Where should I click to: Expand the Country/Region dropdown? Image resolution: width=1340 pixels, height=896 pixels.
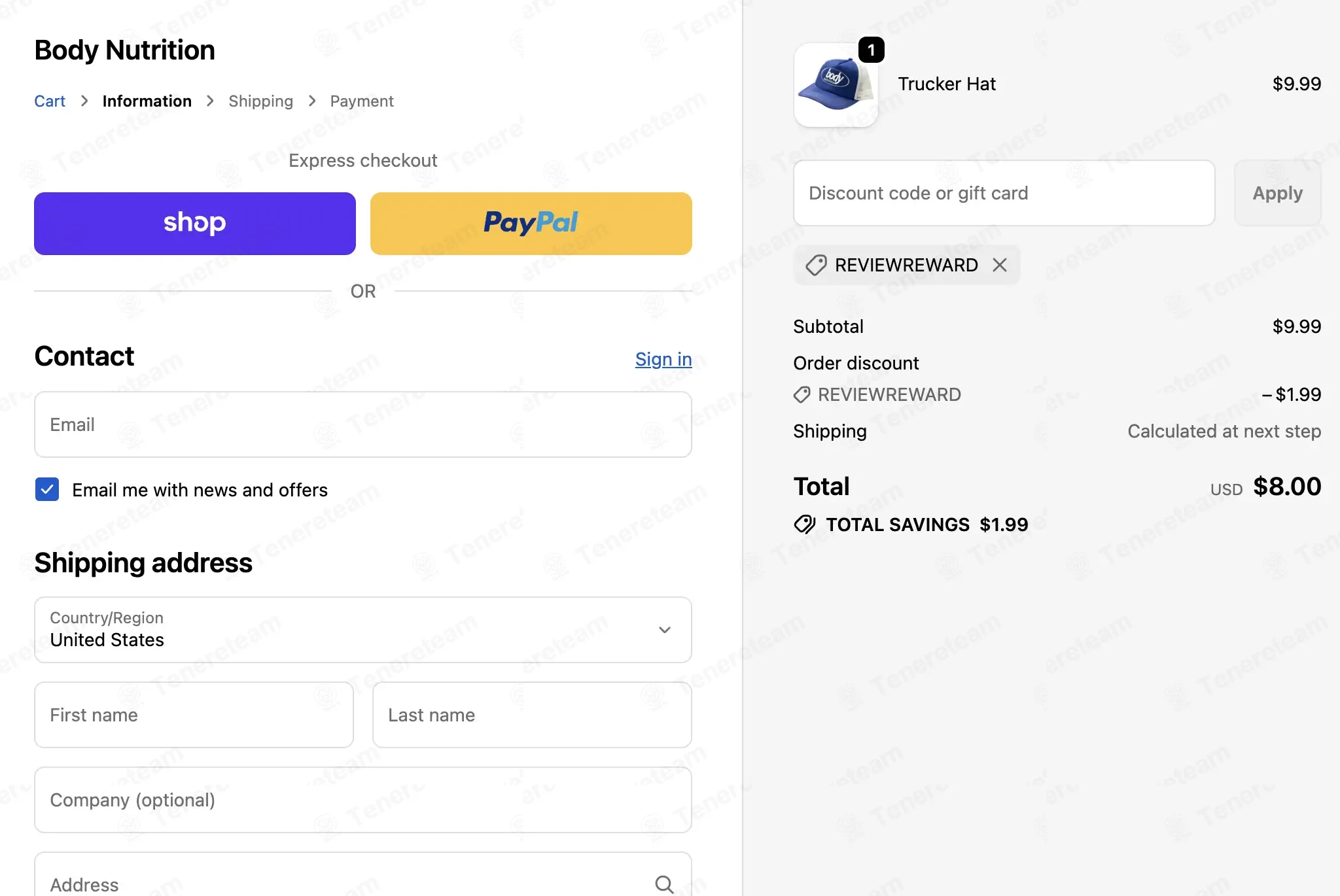click(363, 630)
